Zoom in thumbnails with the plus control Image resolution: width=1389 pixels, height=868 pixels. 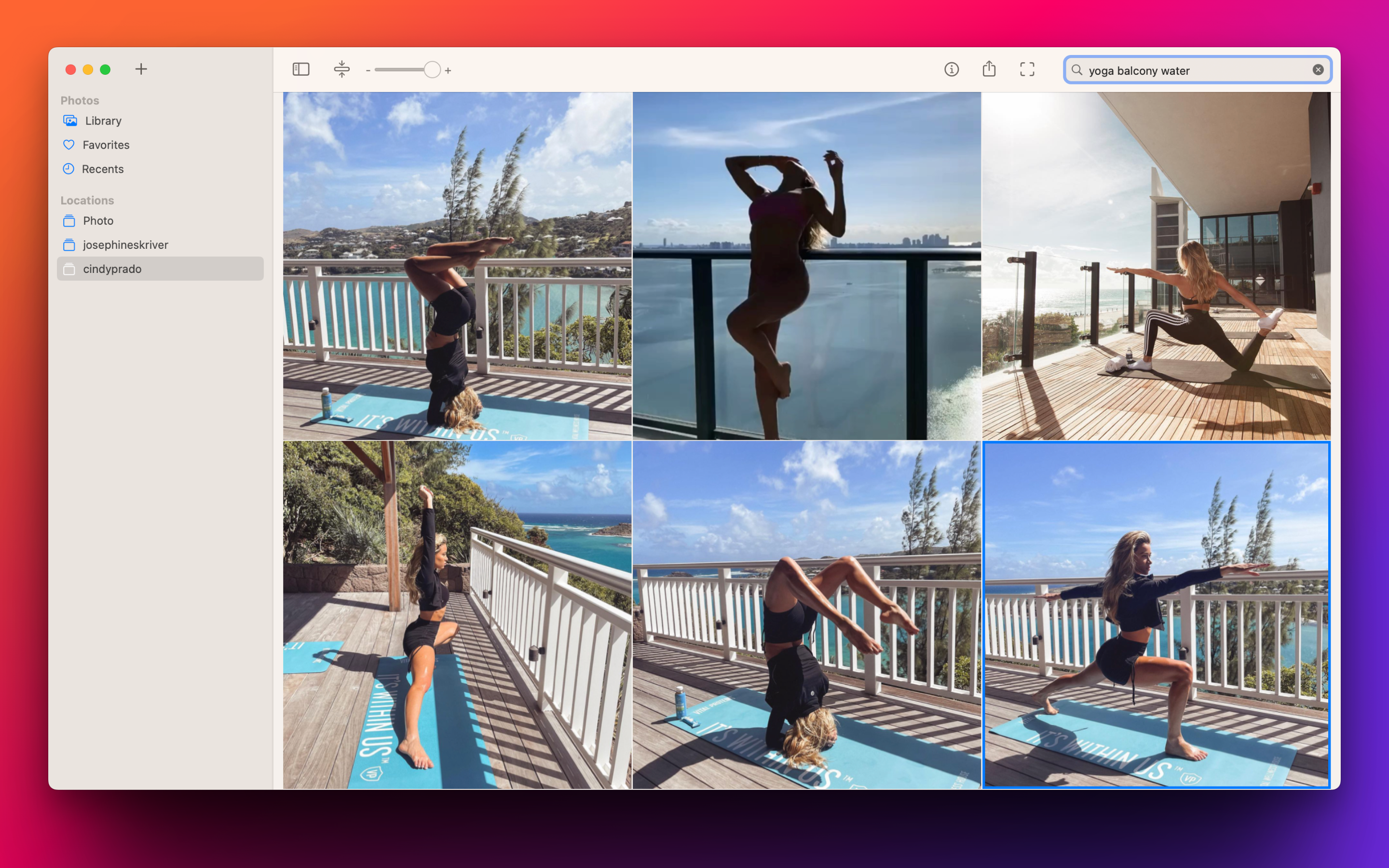448,70
